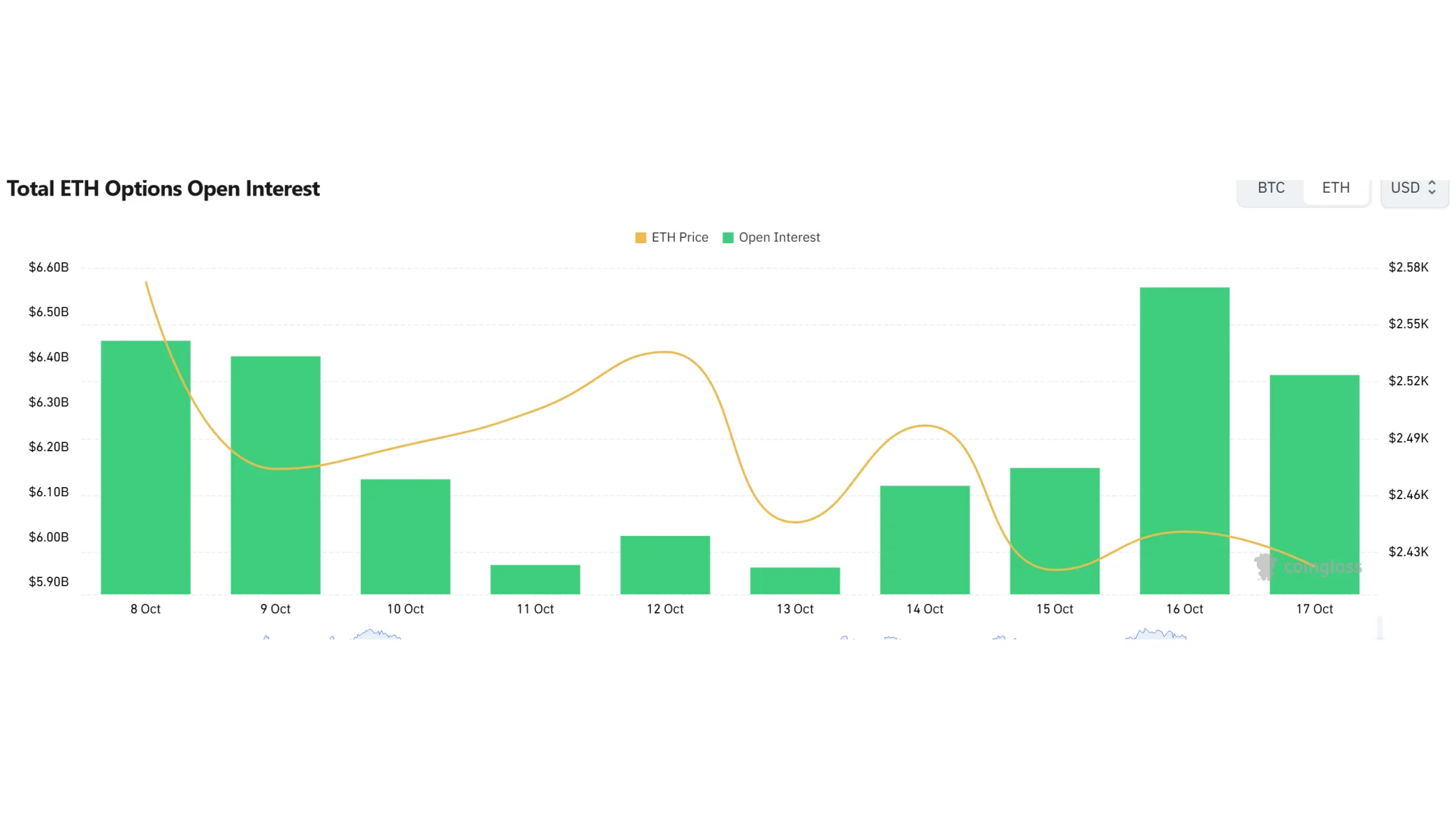Click the $5.90B left axis label
Image resolution: width=1456 pixels, height=819 pixels.
pyautogui.click(x=49, y=582)
